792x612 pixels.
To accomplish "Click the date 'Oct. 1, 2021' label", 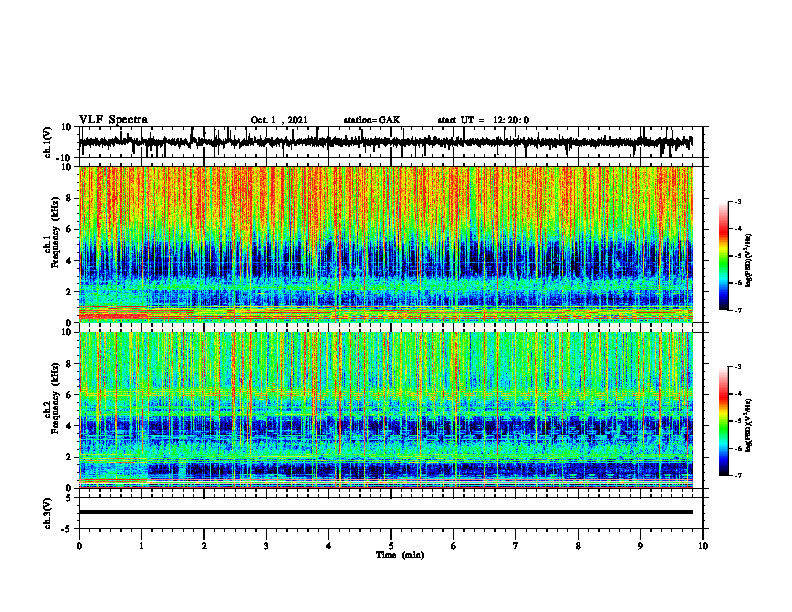I will 279,120.
